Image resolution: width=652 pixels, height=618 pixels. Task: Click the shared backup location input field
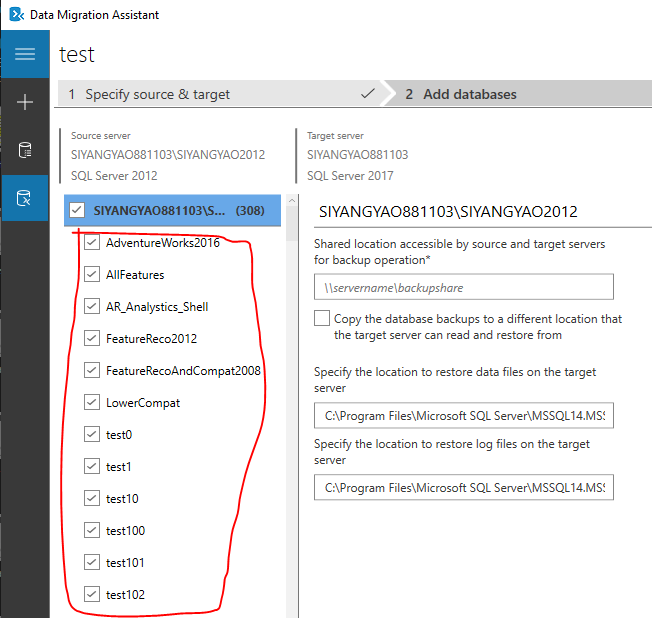pyautogui.click(x=464, y=287)
